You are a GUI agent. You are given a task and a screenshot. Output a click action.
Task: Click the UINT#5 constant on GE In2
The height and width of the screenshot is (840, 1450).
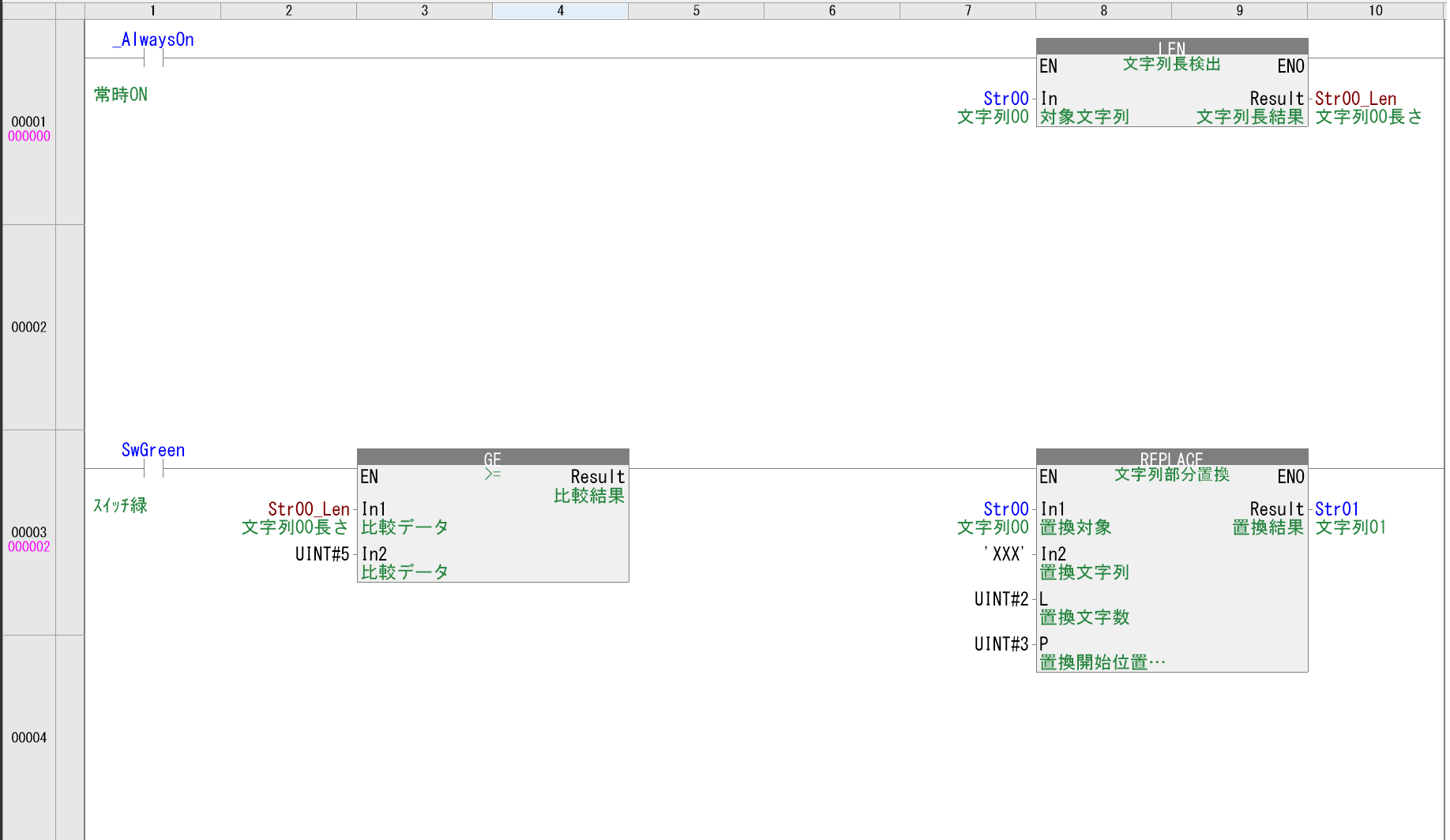321,554
